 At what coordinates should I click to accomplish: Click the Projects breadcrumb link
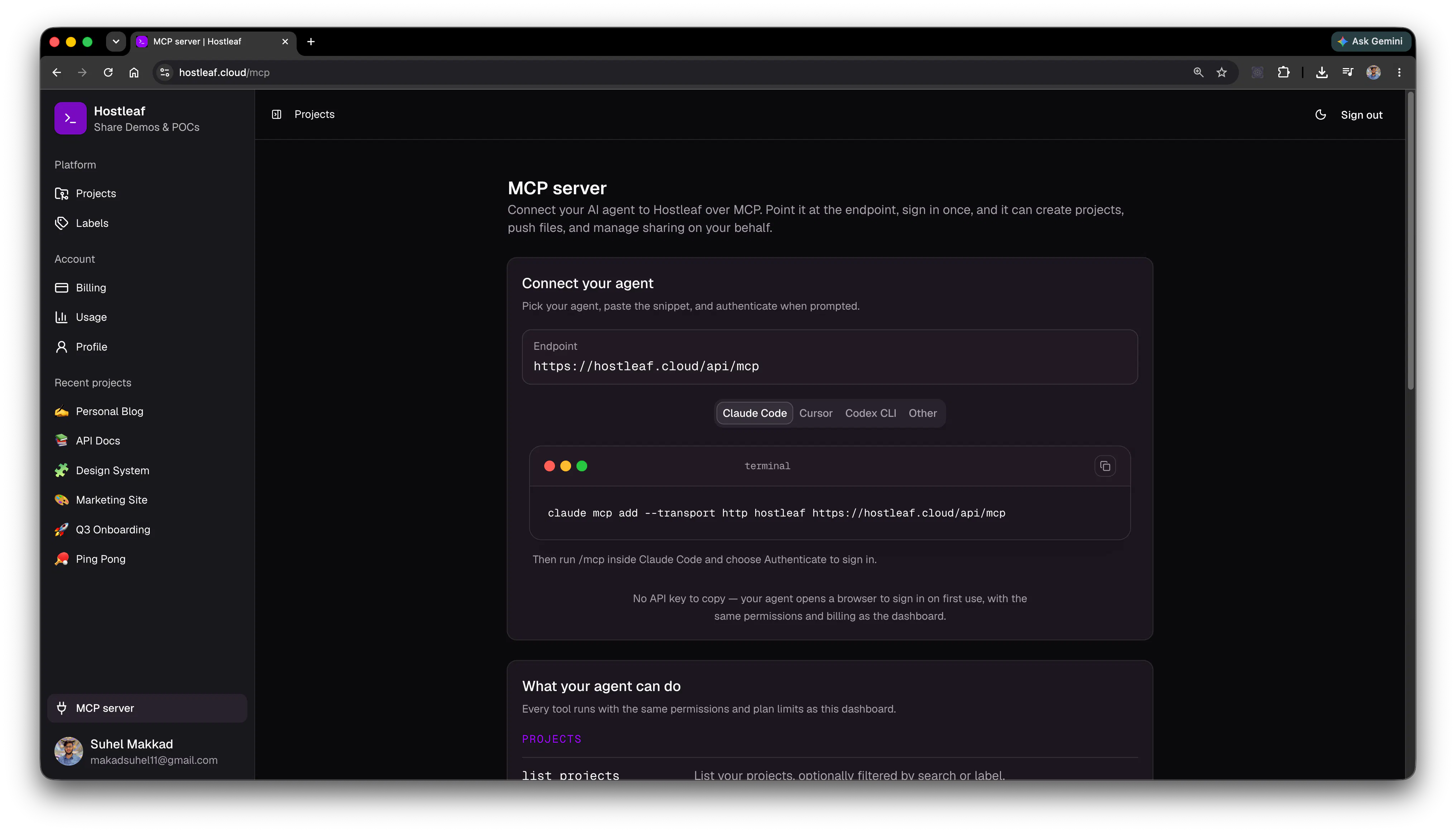pyautogui.click(x=315, y=114)
